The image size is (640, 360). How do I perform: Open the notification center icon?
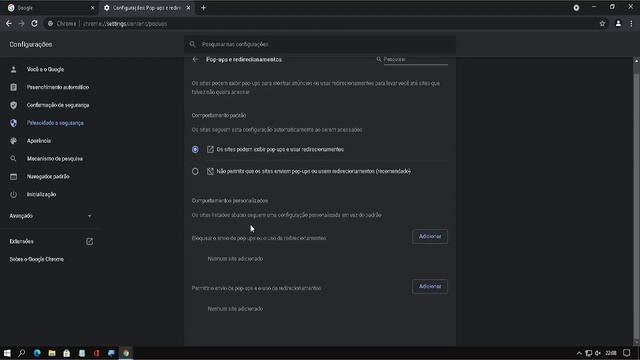[627, 353]
